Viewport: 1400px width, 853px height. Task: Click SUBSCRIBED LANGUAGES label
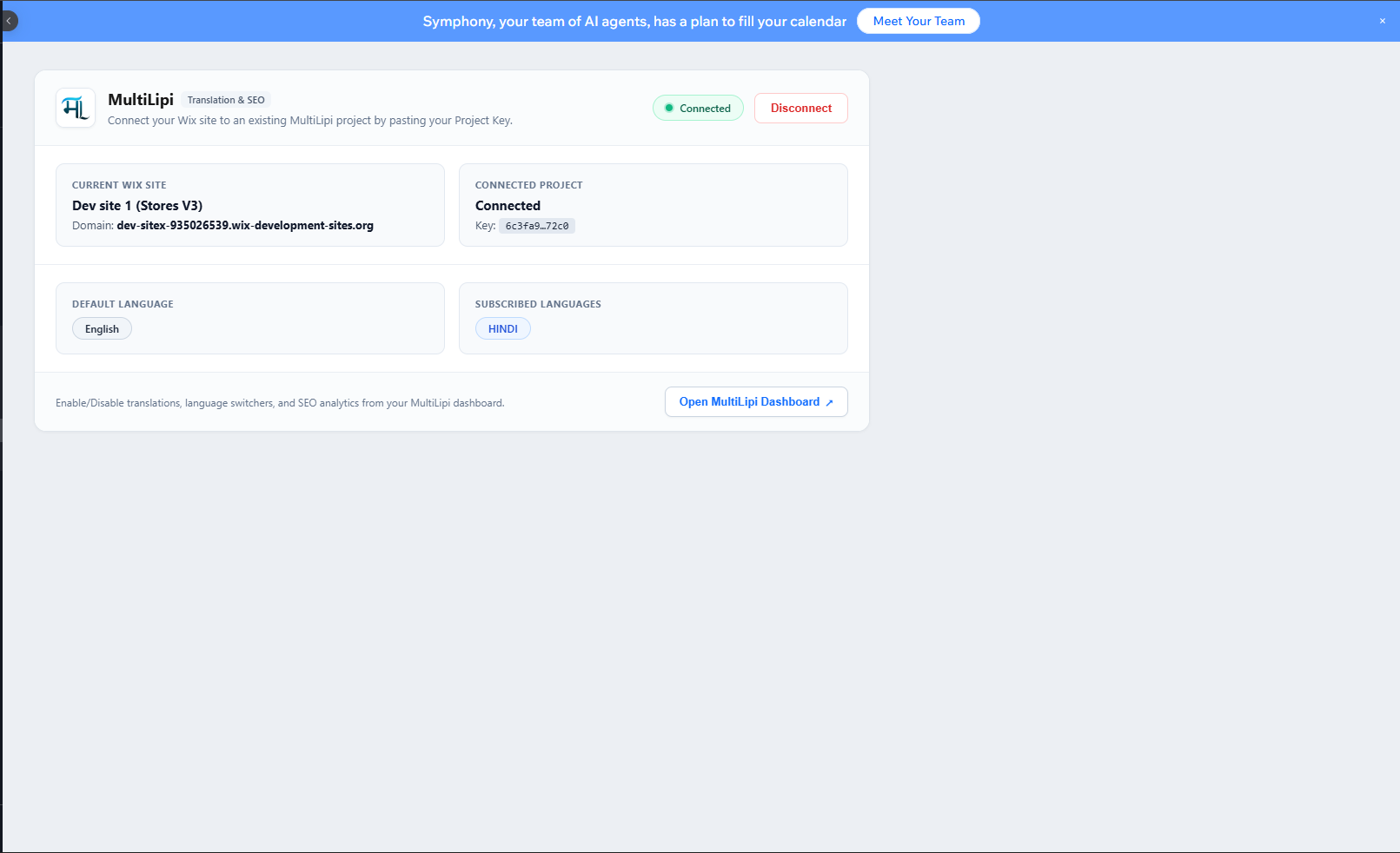click(x=538, y=304)
